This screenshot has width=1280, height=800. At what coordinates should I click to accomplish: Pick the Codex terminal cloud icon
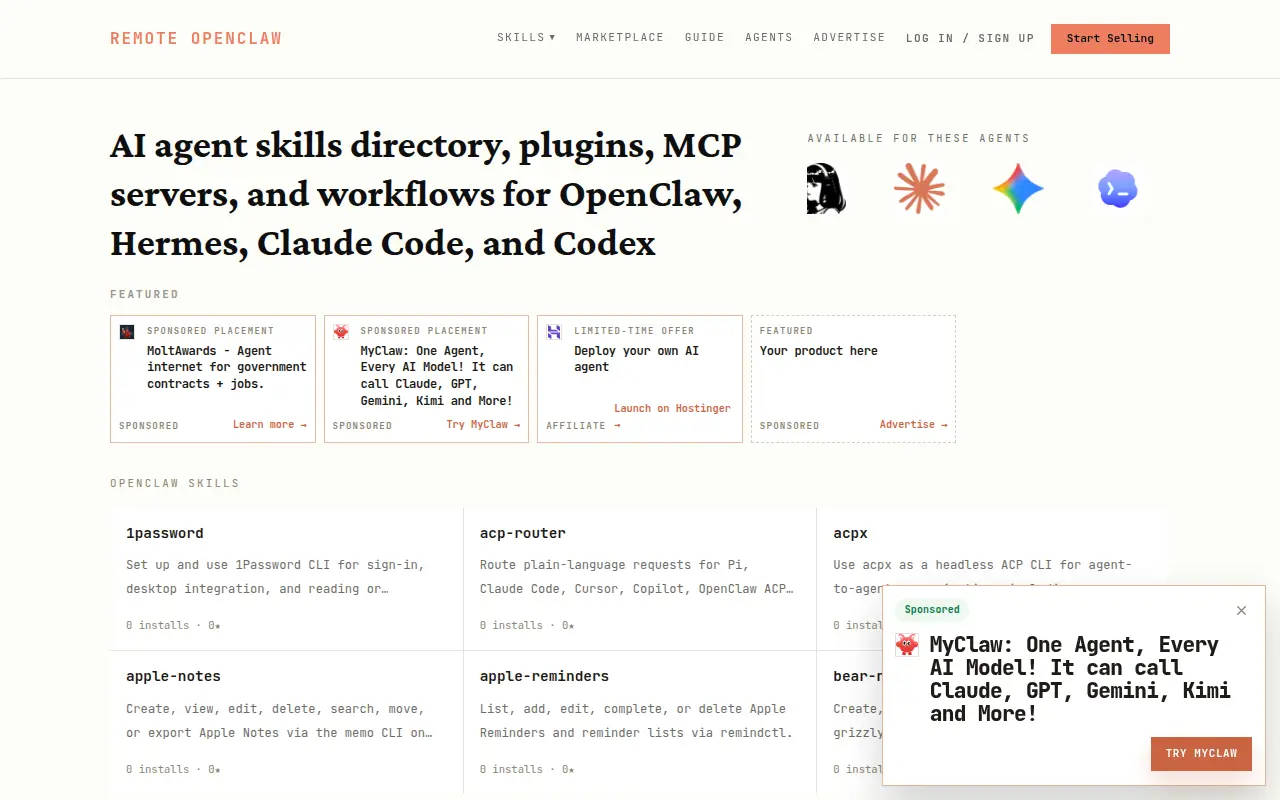tap(1118, 188)
